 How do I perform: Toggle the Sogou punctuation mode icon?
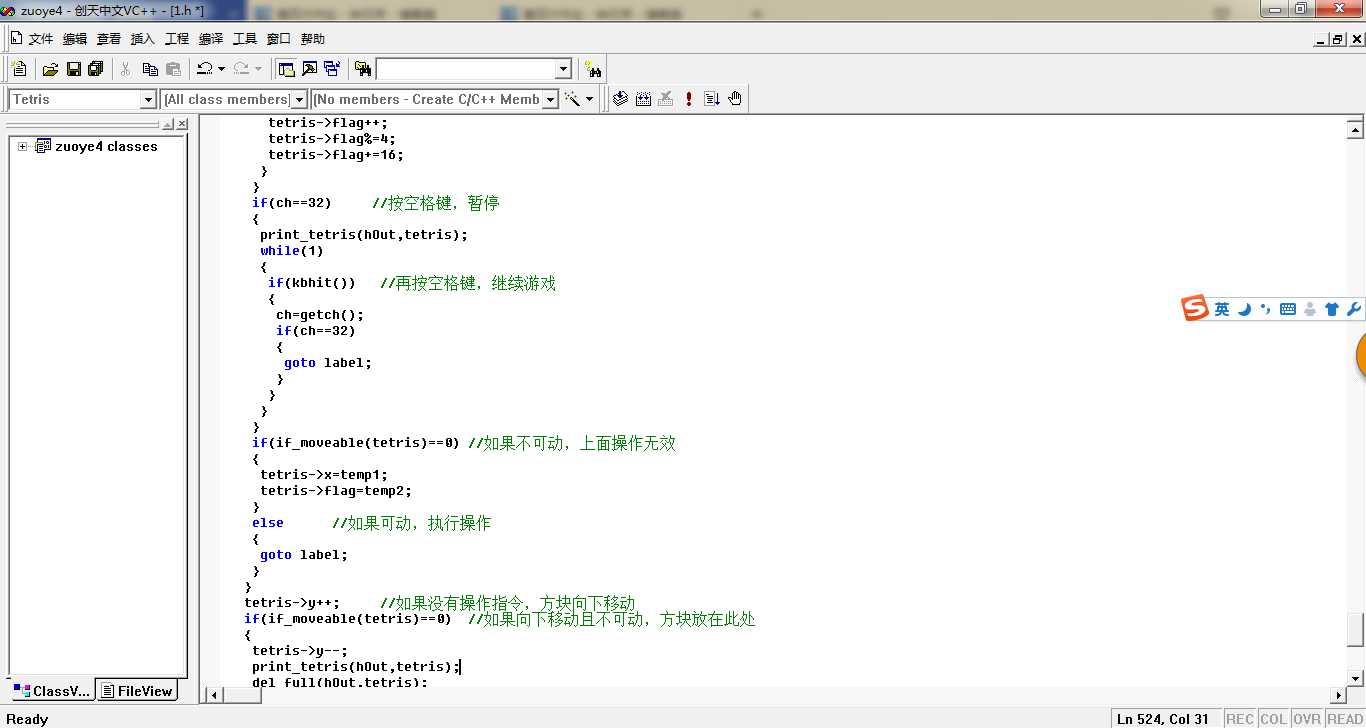pos(1265,310)
